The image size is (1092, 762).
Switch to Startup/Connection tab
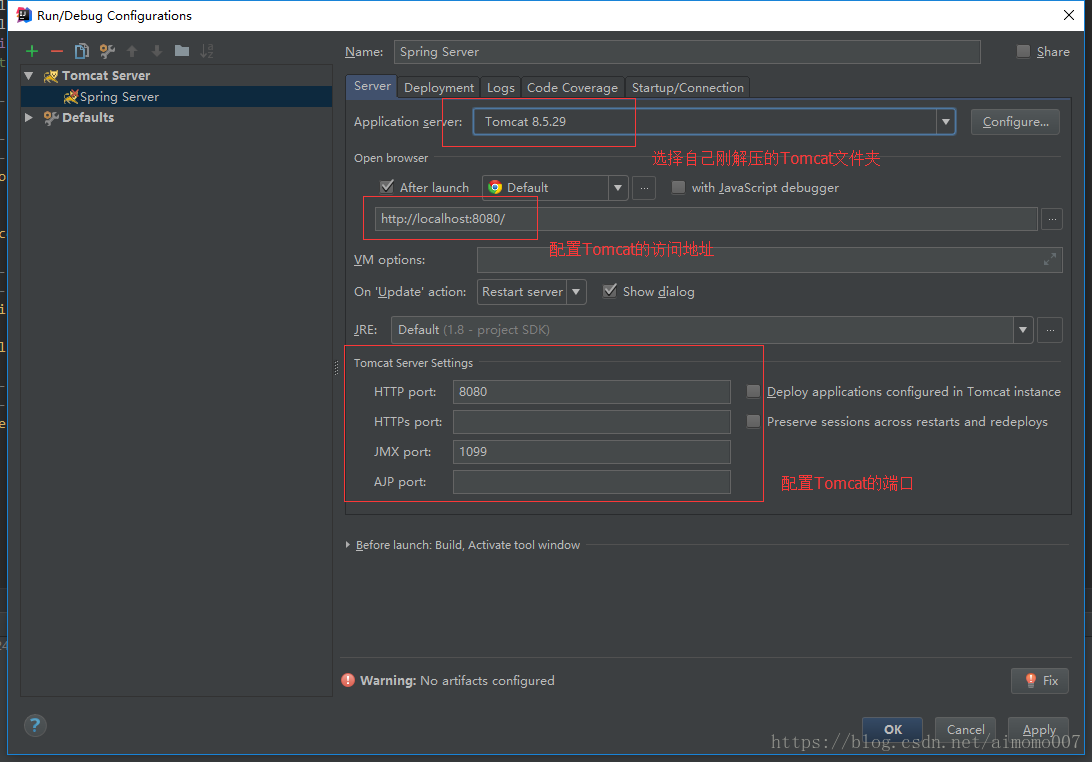pos(688,88)
